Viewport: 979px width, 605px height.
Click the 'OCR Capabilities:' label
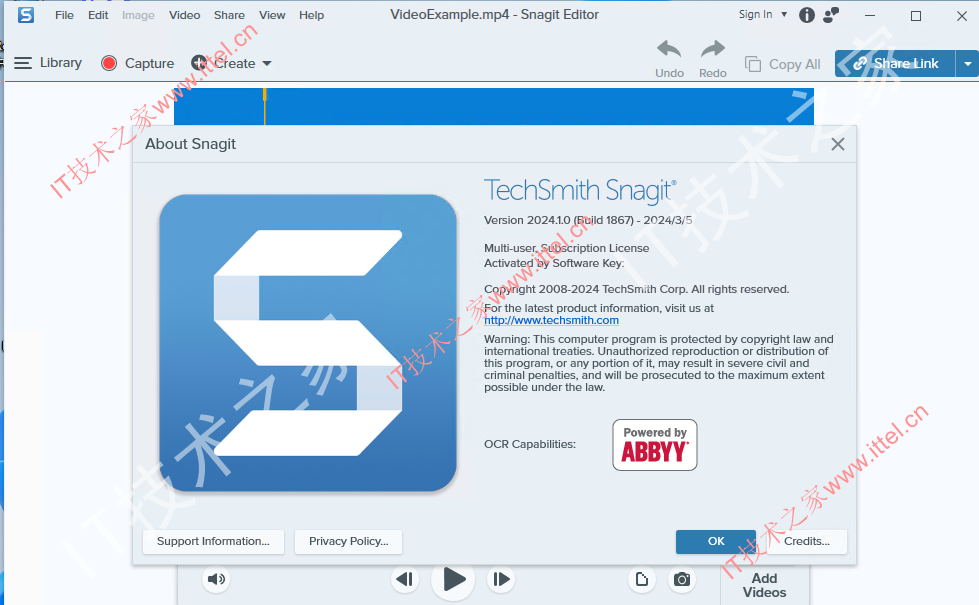point(530,445)
